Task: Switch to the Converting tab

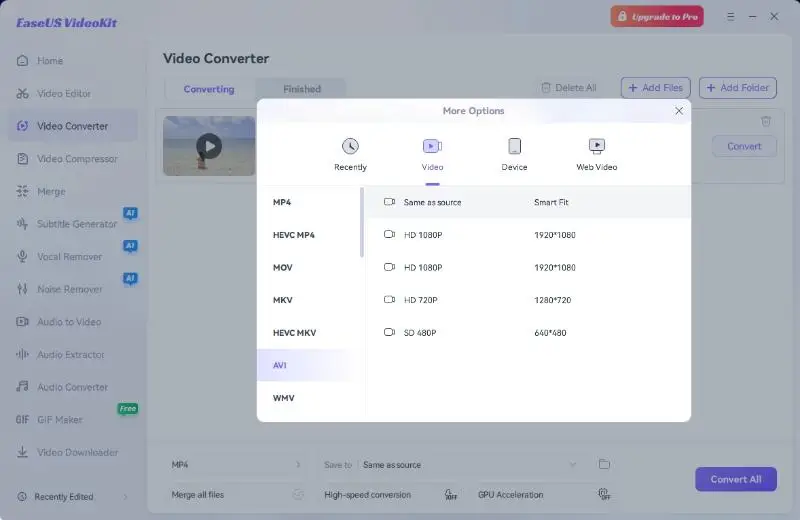Action: coord(209,89)
